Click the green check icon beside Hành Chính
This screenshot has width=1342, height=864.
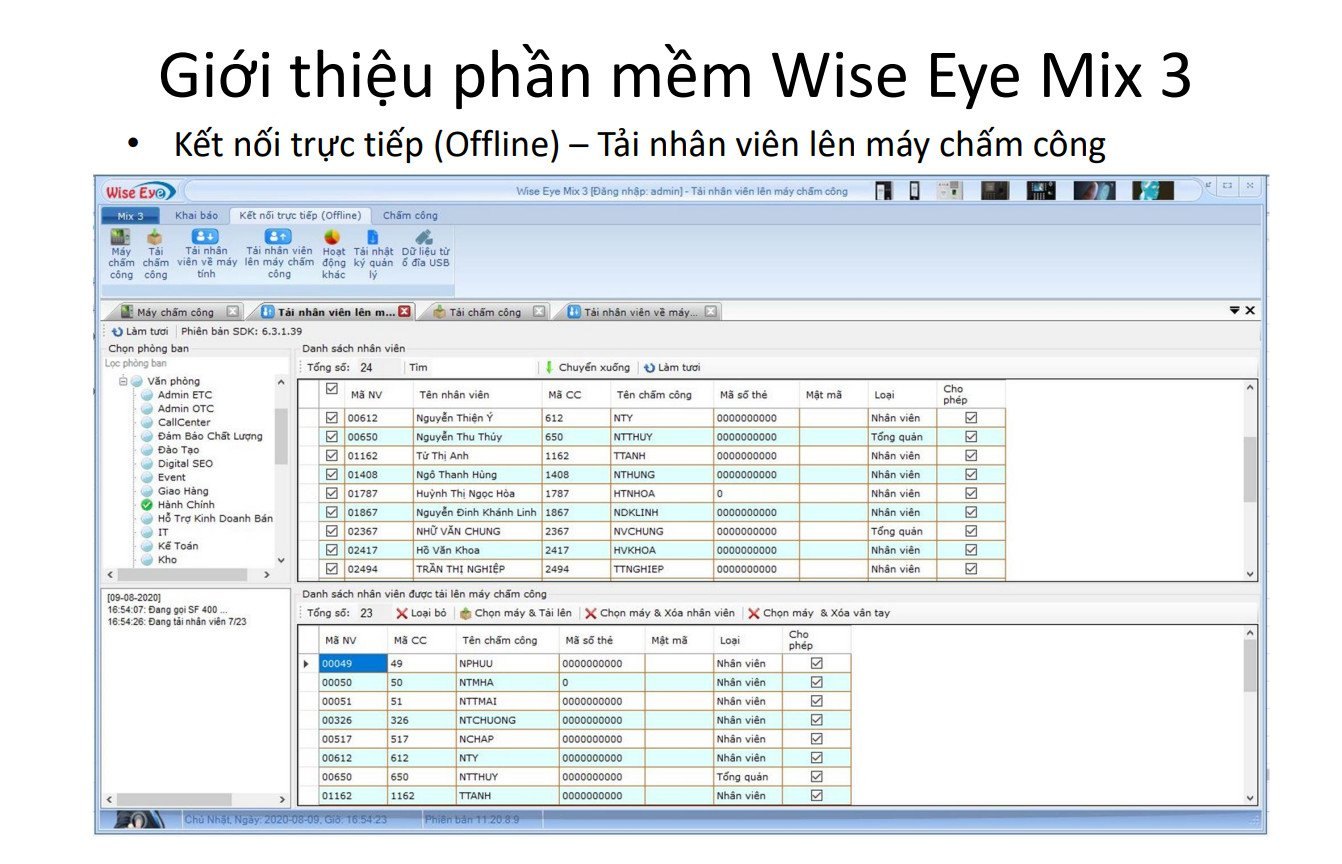tap(147, 505)
